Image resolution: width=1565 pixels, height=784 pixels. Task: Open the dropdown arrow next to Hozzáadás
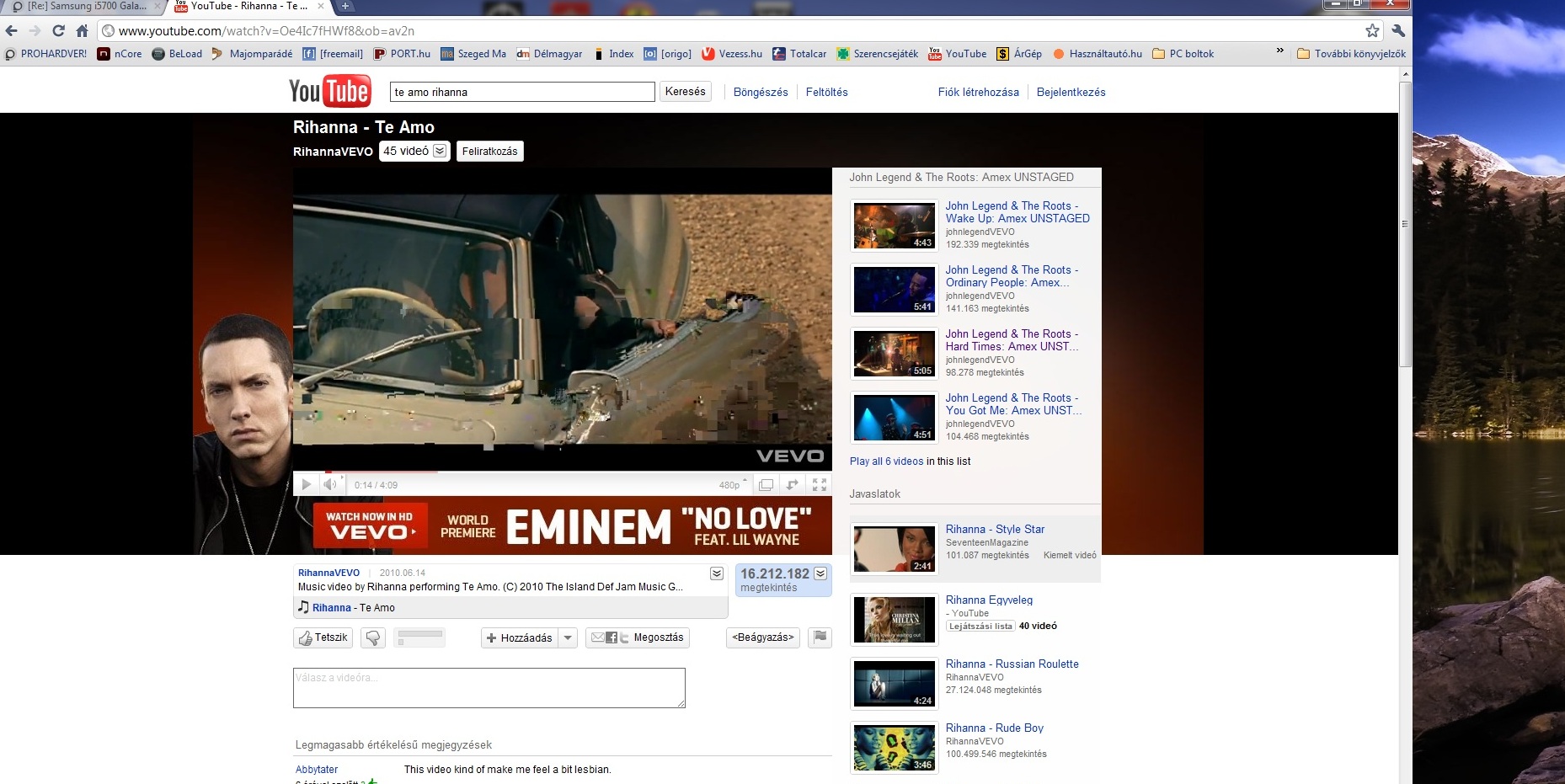point(569,637)
